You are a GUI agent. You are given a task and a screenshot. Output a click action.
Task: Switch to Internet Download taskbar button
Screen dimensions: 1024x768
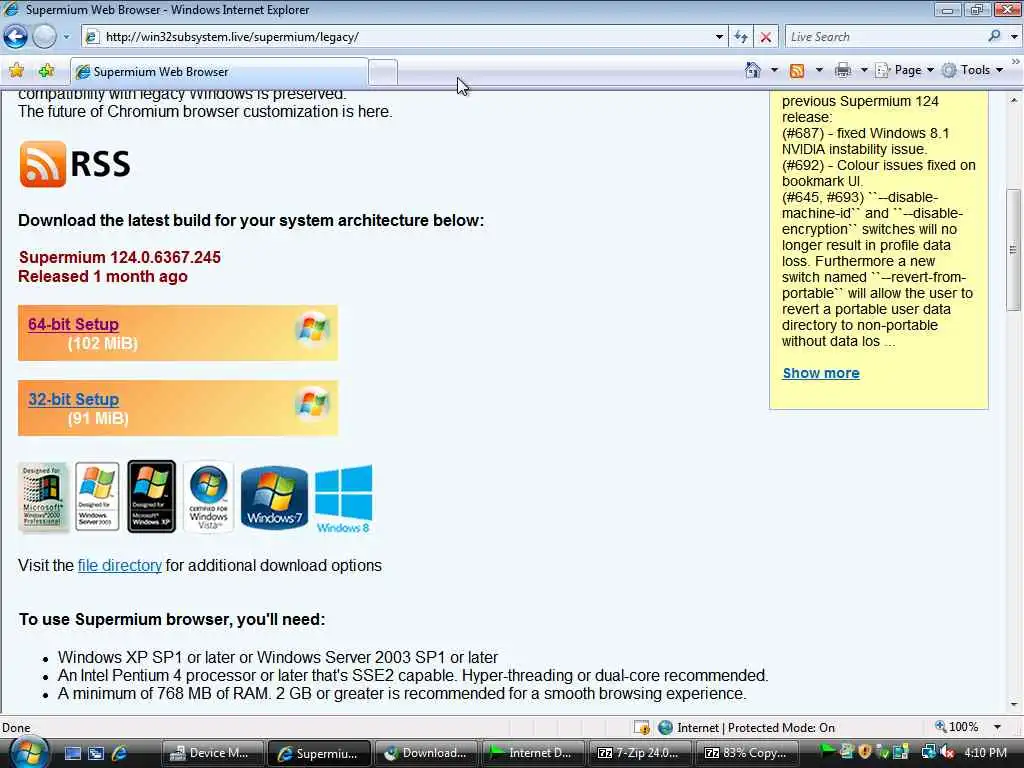tap(532, 753)
